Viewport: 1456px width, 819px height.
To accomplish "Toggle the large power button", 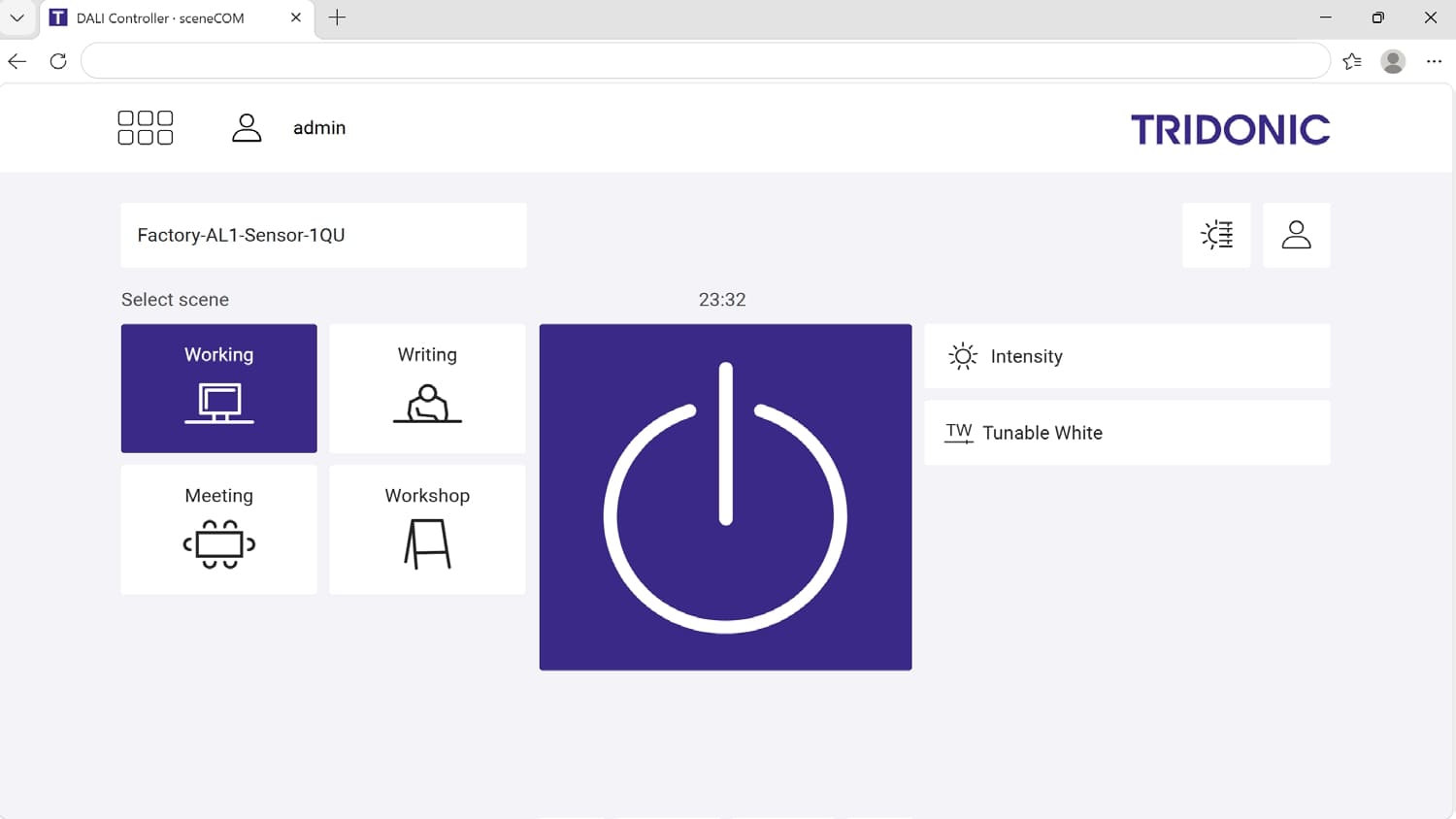I will (725, 497).
